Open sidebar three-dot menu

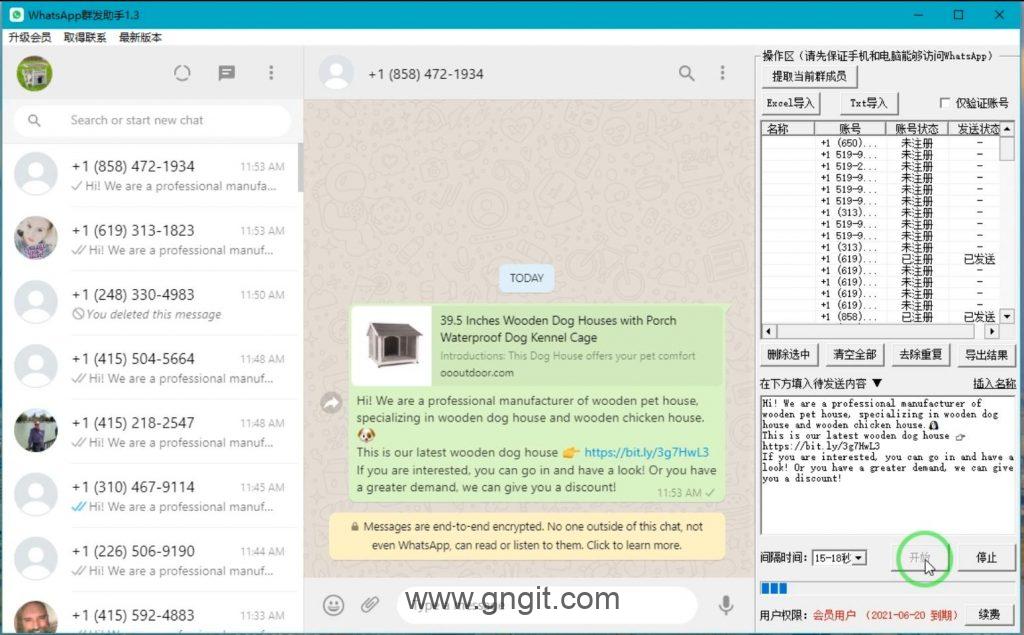click(271, 73)
